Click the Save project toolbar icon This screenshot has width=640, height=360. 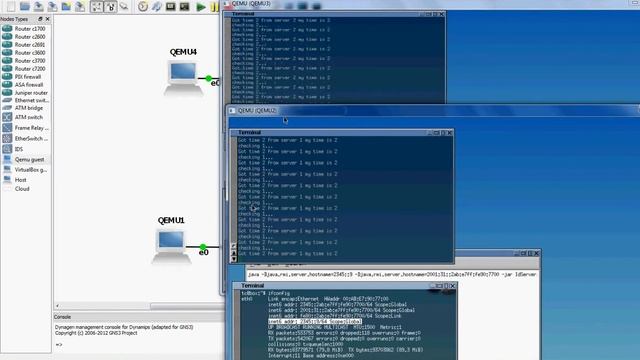point(38,7)
